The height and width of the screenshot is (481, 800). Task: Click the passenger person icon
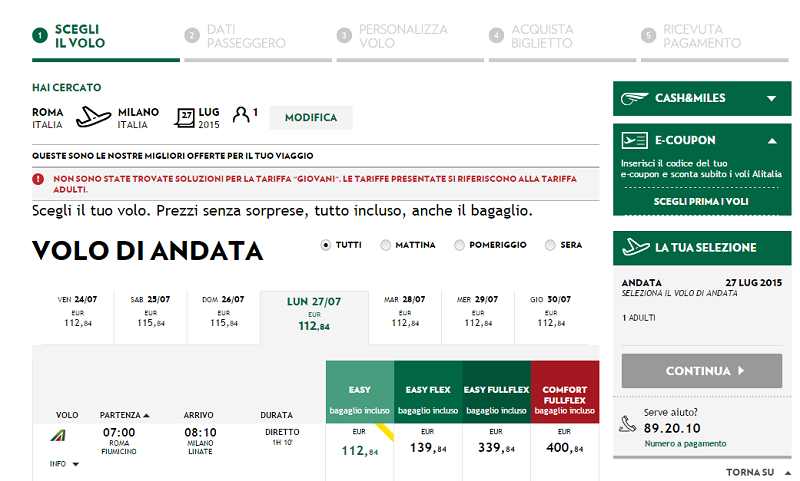pos(241,115)
